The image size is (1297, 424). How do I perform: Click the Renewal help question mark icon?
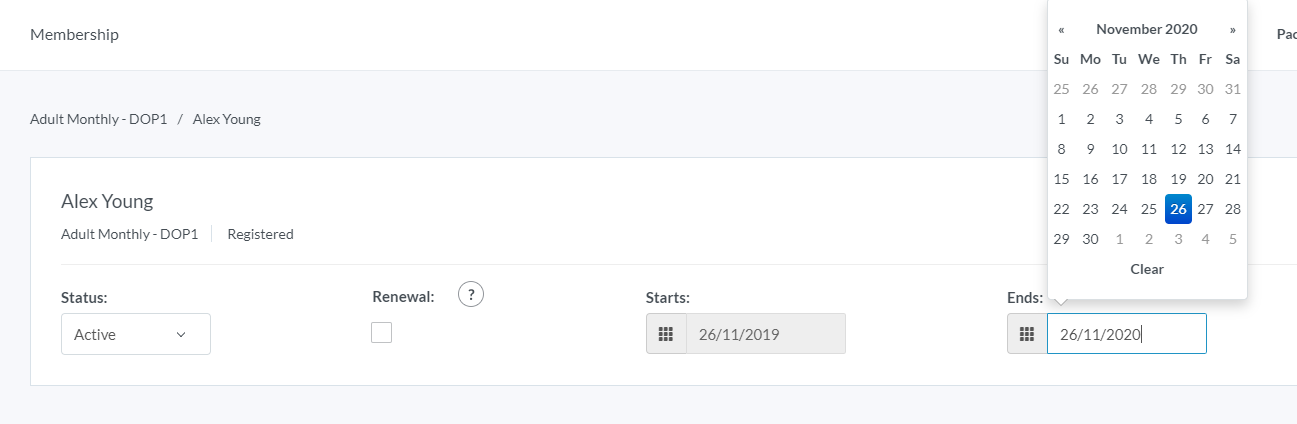point(471,294)
